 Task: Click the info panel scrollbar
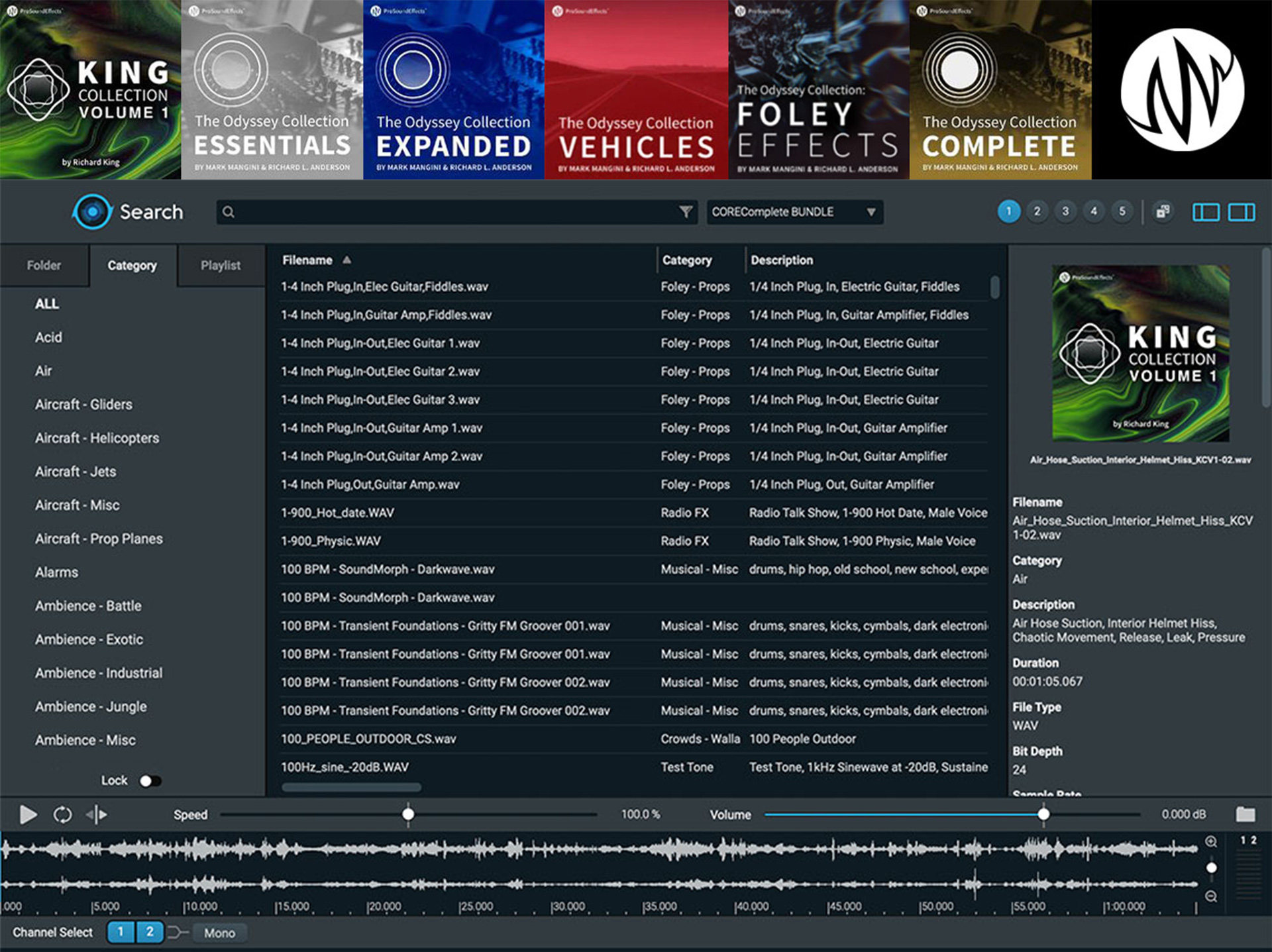coord(1266,328)
